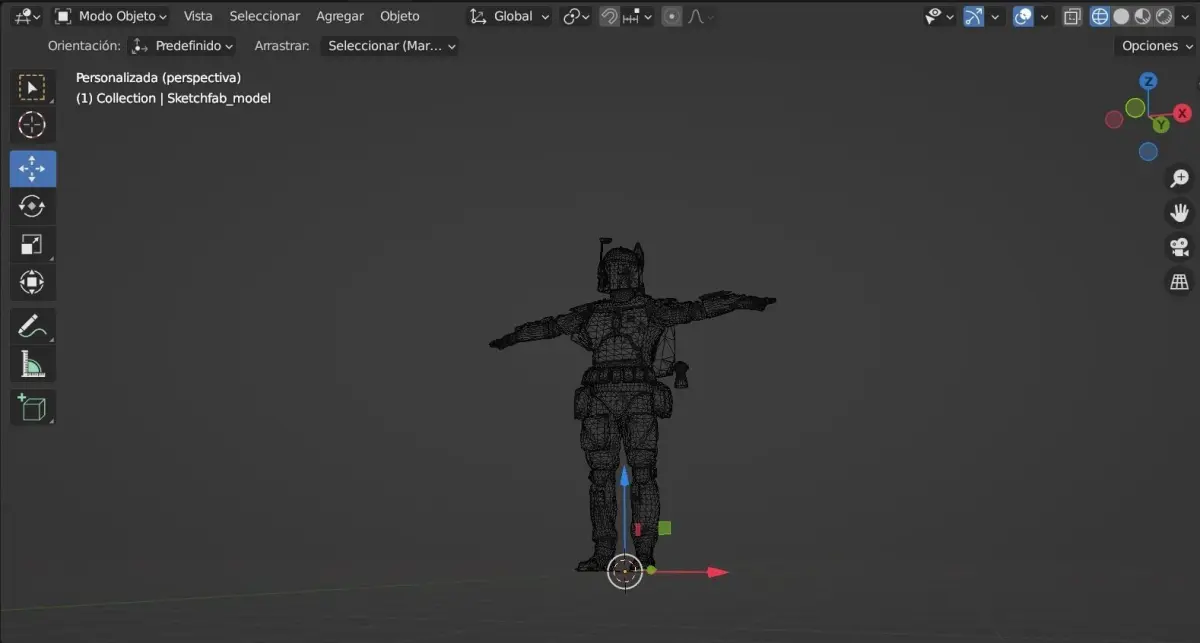Image resolution: width=1200 pixels, height=643 pixels.
Task: Open the Vista menu
Action: point(198,16)
